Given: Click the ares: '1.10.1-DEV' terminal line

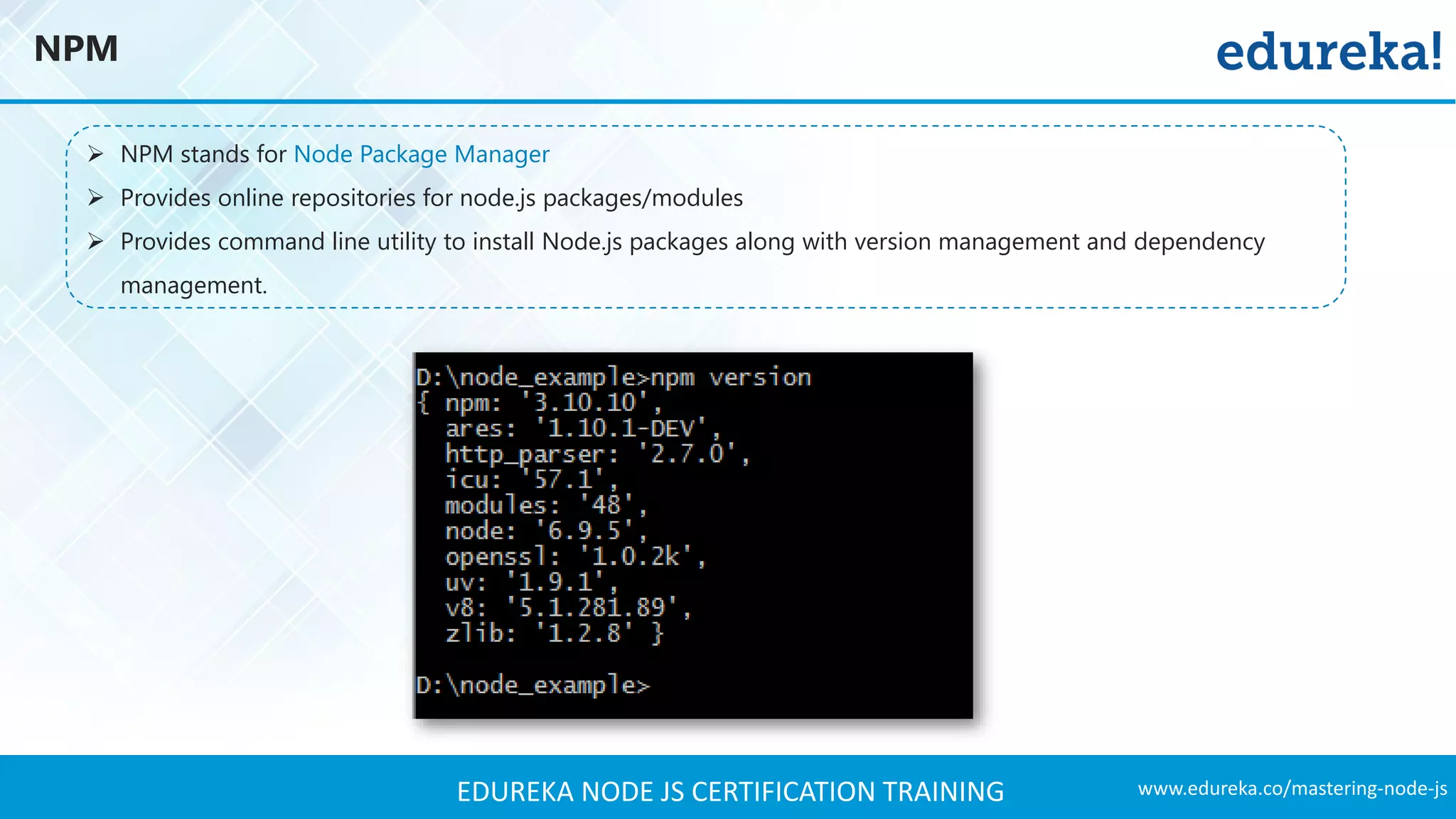Looking at the screenshot, I should [x=583, y=429].
